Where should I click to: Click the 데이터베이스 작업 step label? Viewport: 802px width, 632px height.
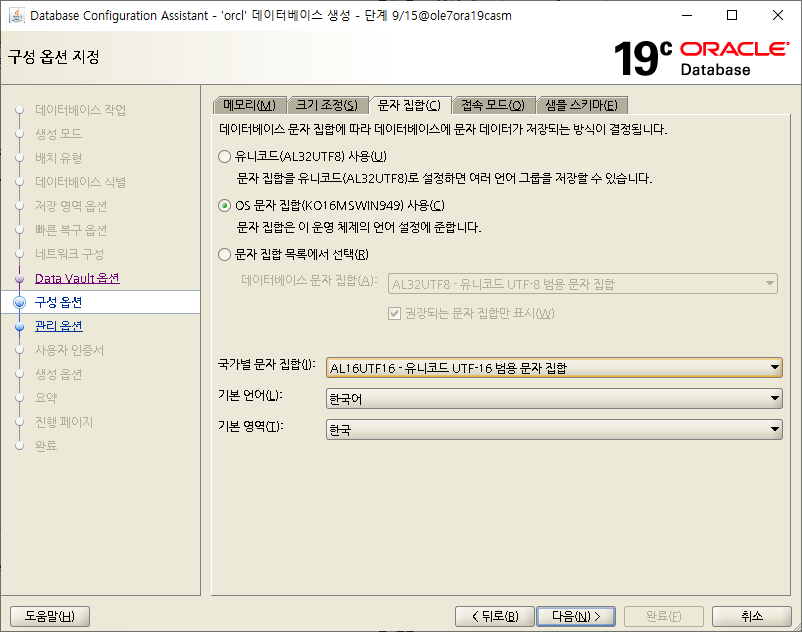tap(80, 110)
